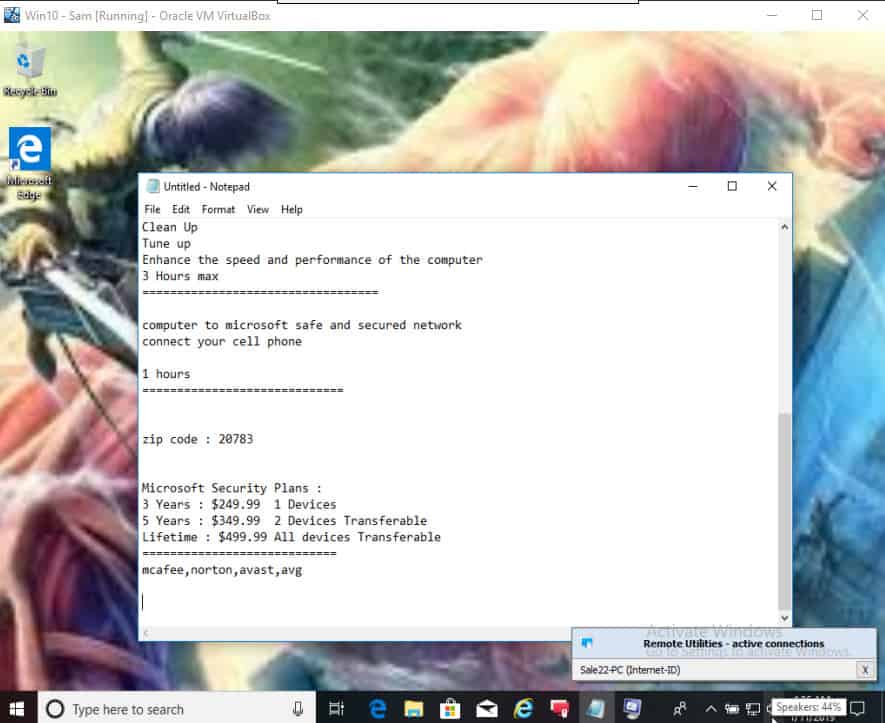
Task: Select the Notepad taskbar button
Action: click(595, 709)
